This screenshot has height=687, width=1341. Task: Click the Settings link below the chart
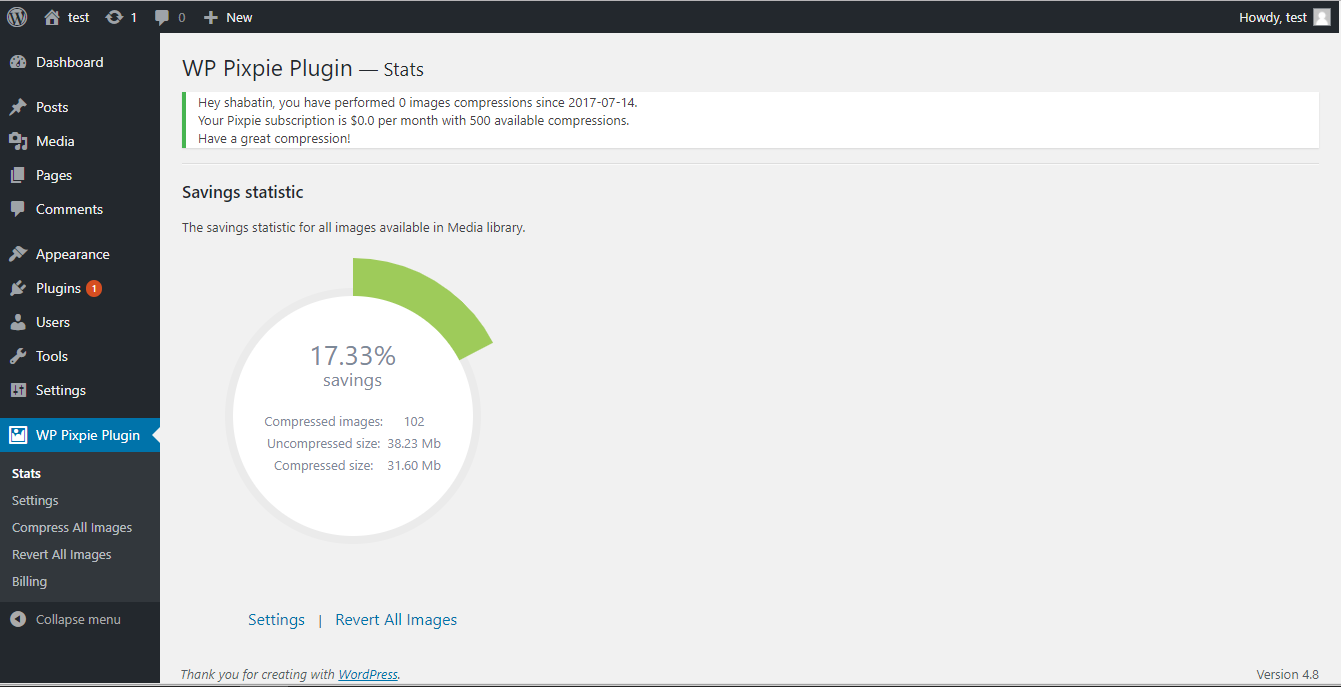point(276,620)
